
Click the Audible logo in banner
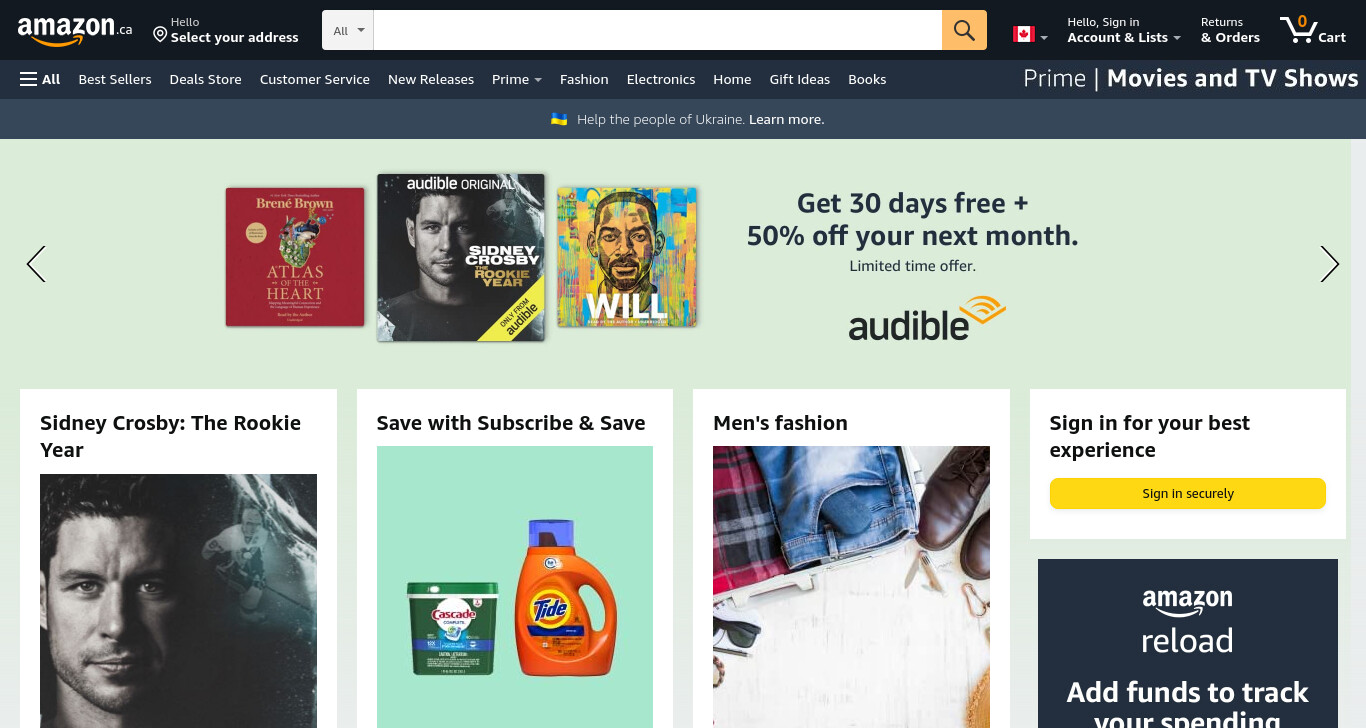[927, 318]
